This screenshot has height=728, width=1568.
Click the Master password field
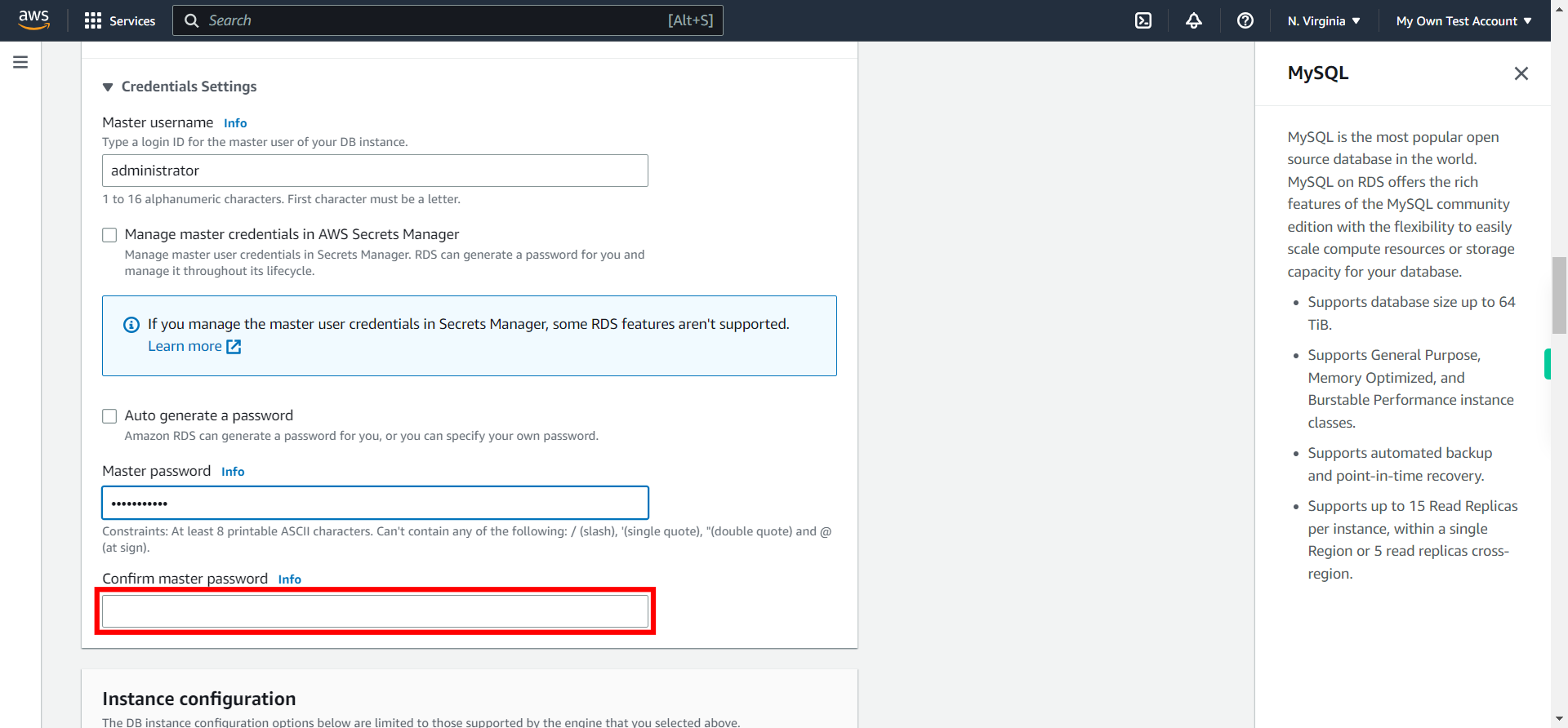coord(375,503)
